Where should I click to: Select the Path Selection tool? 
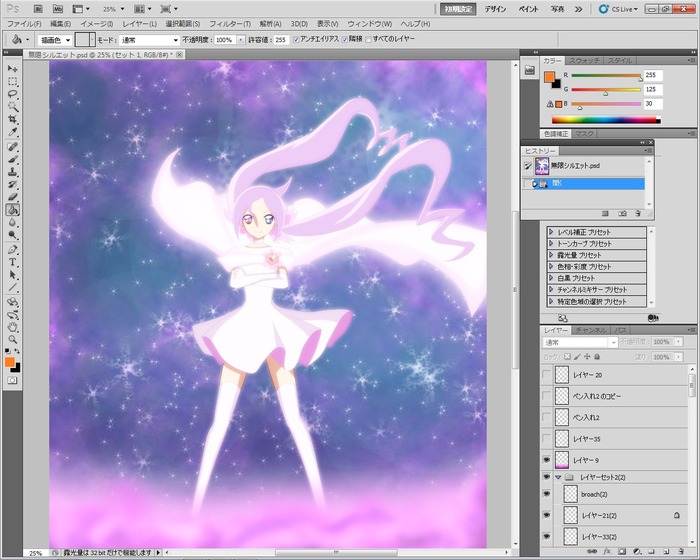(12, 275)
